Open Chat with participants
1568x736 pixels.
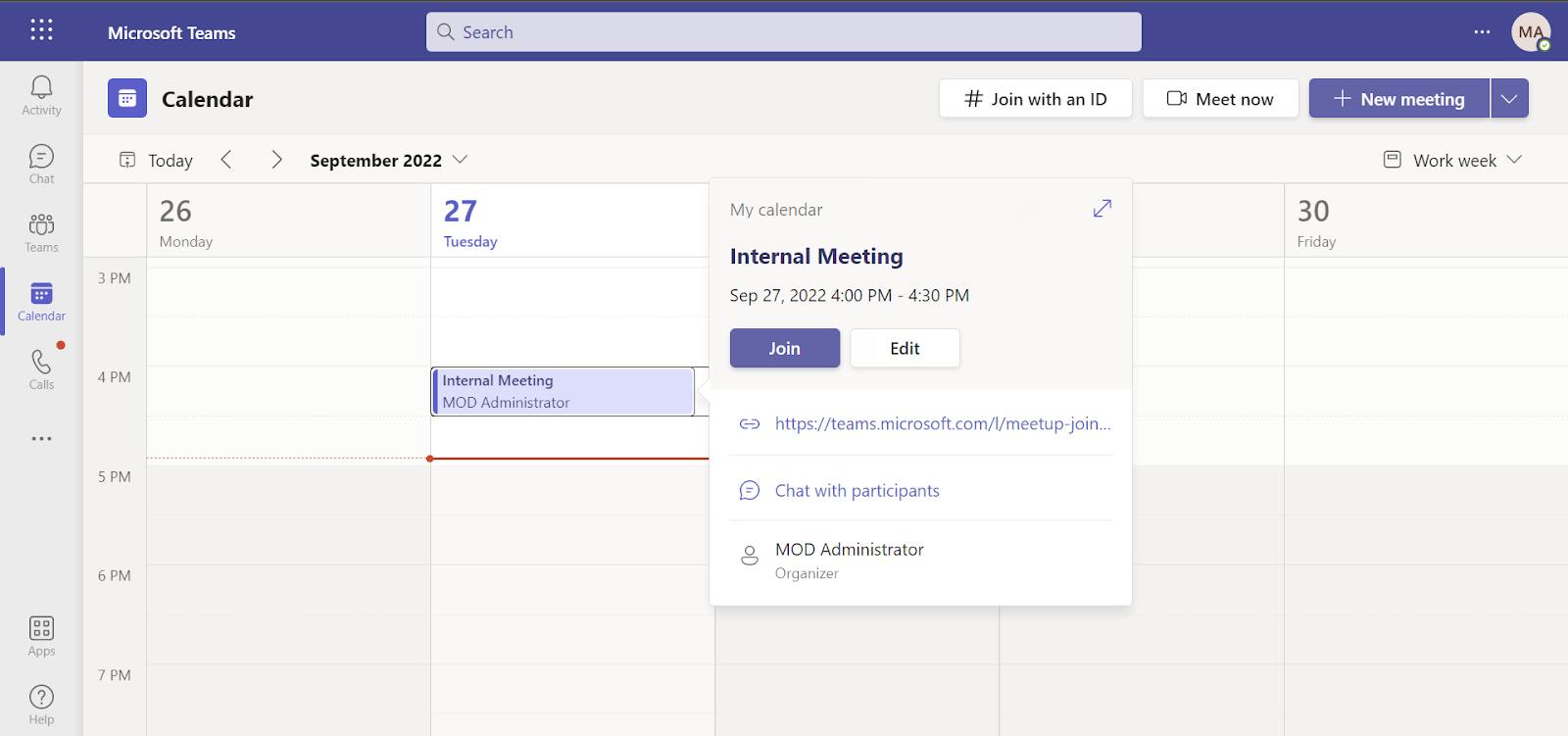(857, 490)
